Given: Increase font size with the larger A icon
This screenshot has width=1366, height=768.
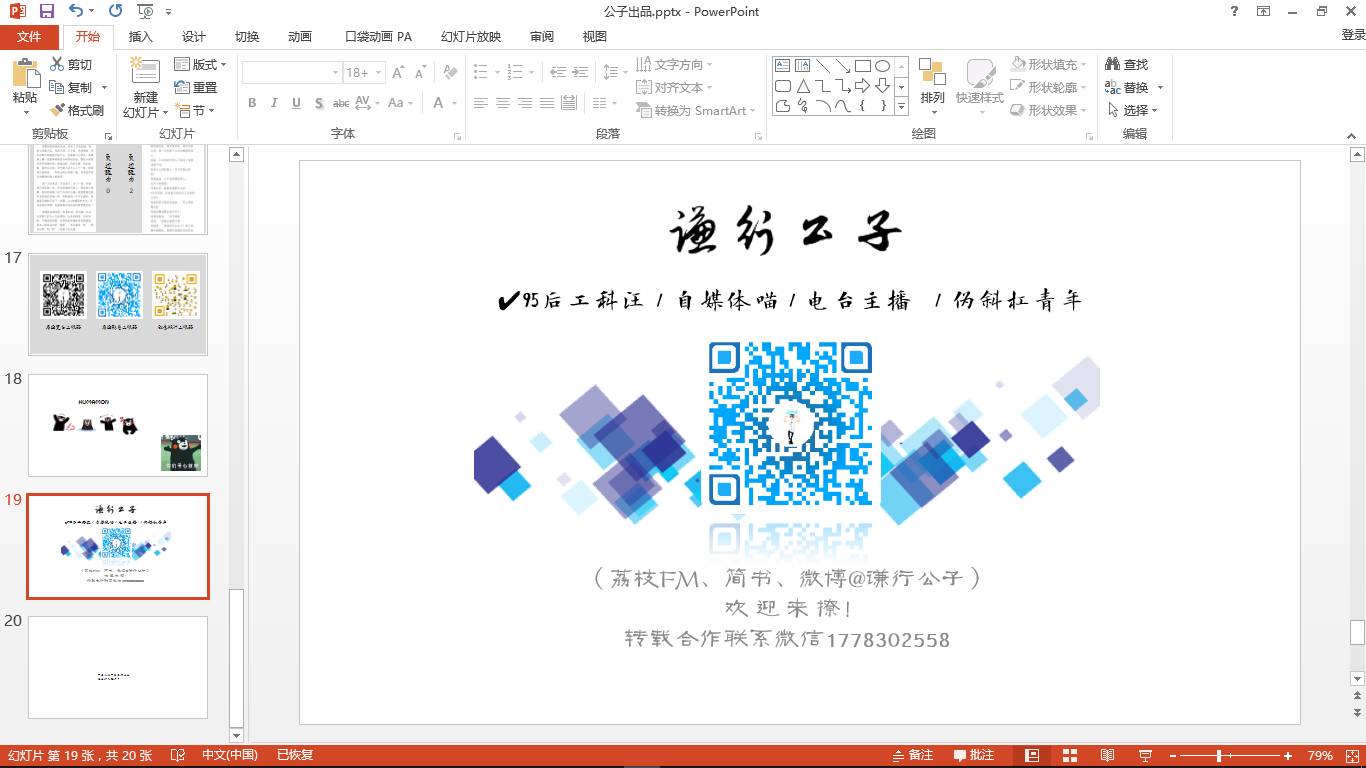Looking at the screenshot, I should [398, 73].
